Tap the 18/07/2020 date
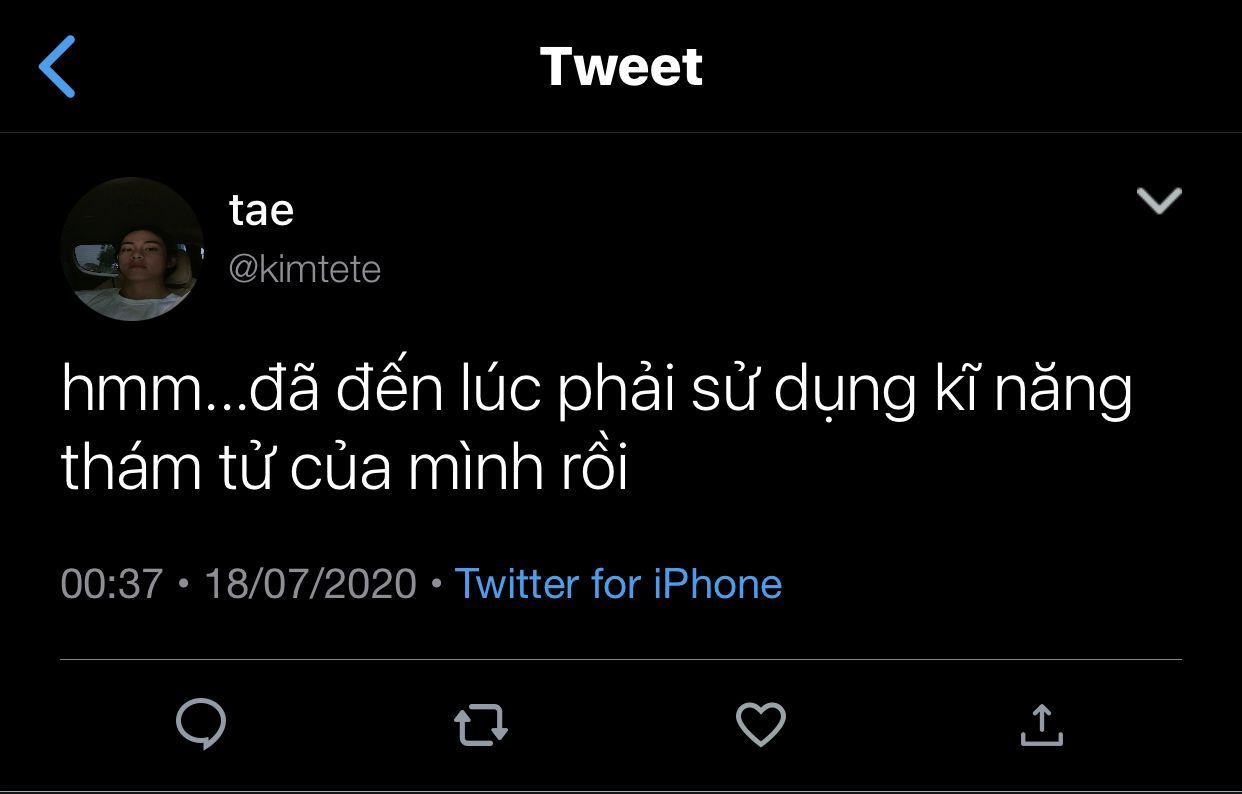1242x794 pixels. coord(310,584)
